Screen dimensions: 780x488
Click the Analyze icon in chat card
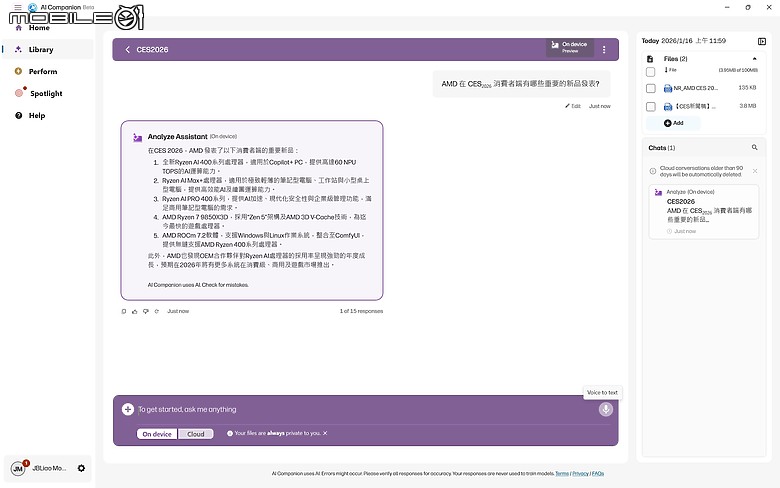(658, 192)
